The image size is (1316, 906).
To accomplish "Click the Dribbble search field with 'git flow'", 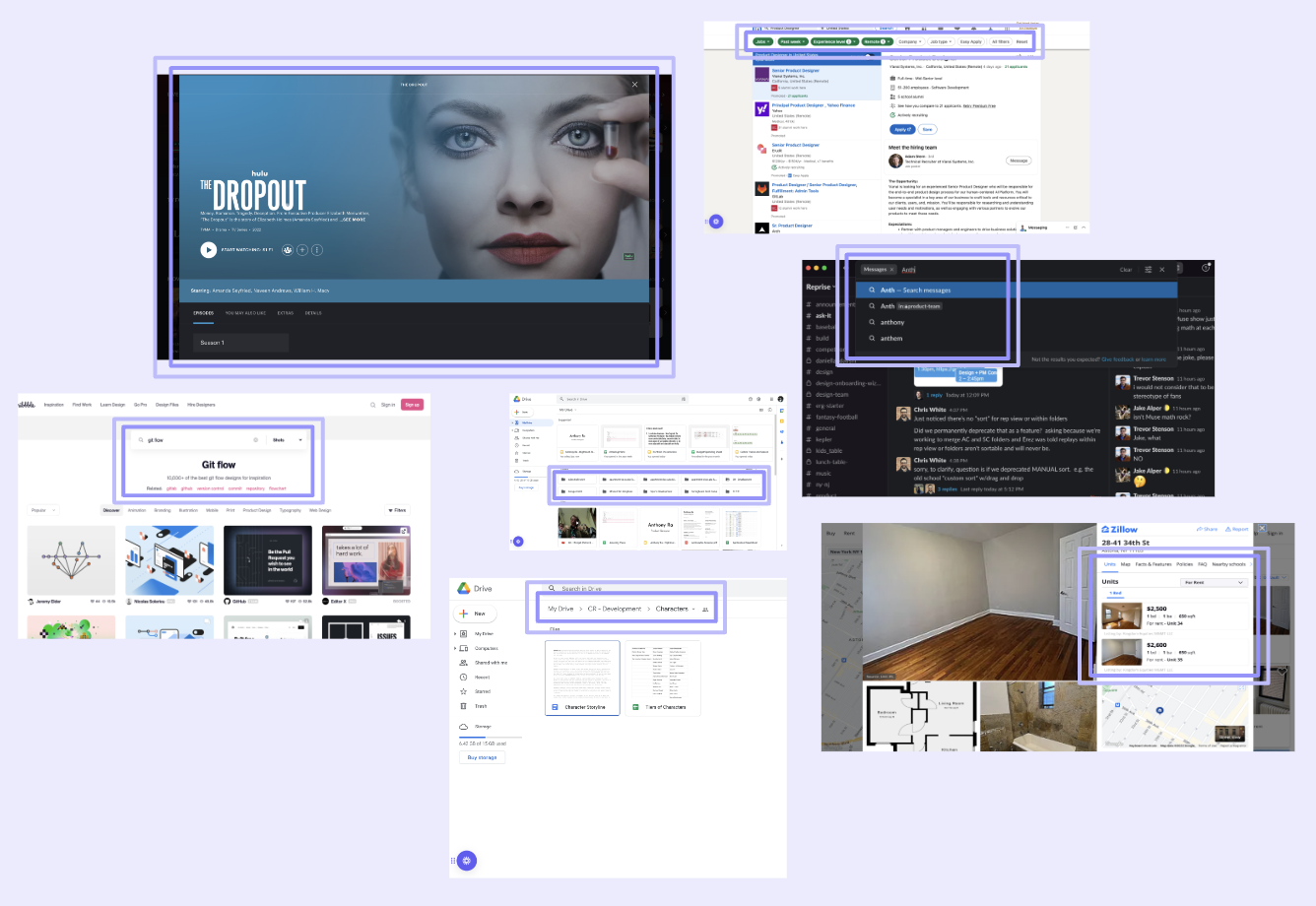I will [x=197, y=440].
